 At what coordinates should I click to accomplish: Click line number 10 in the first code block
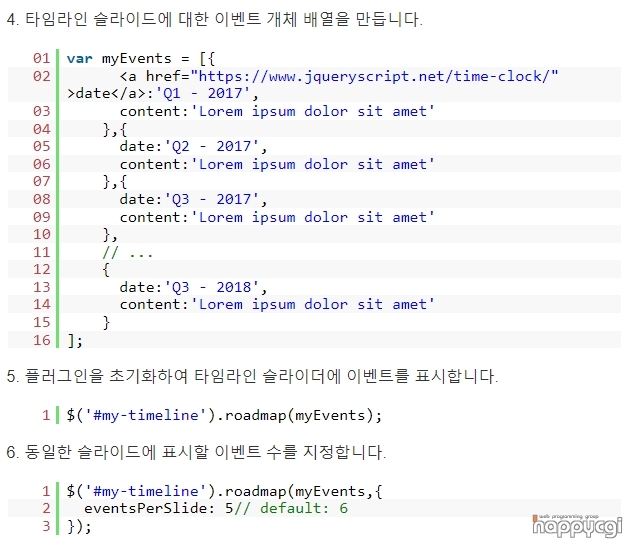click(x=42, y=234)
